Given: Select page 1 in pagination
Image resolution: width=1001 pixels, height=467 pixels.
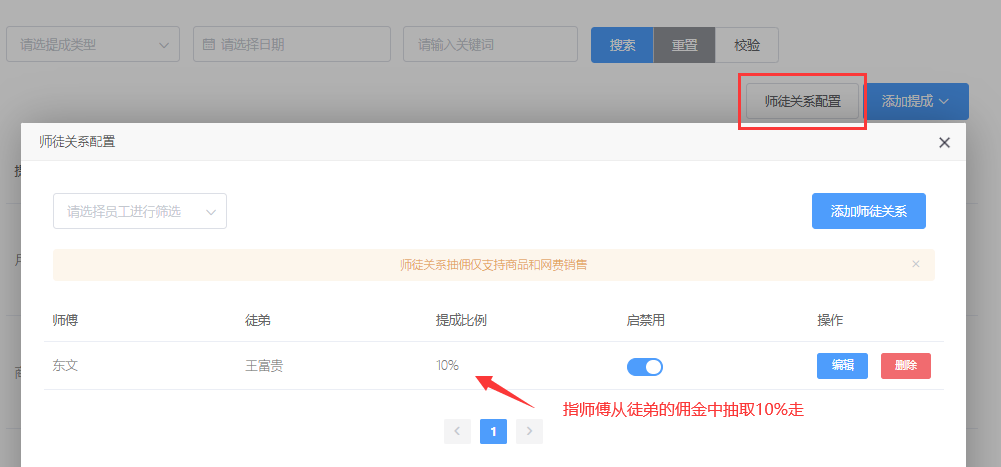Looking at the screenshot, I should [493, 432].
